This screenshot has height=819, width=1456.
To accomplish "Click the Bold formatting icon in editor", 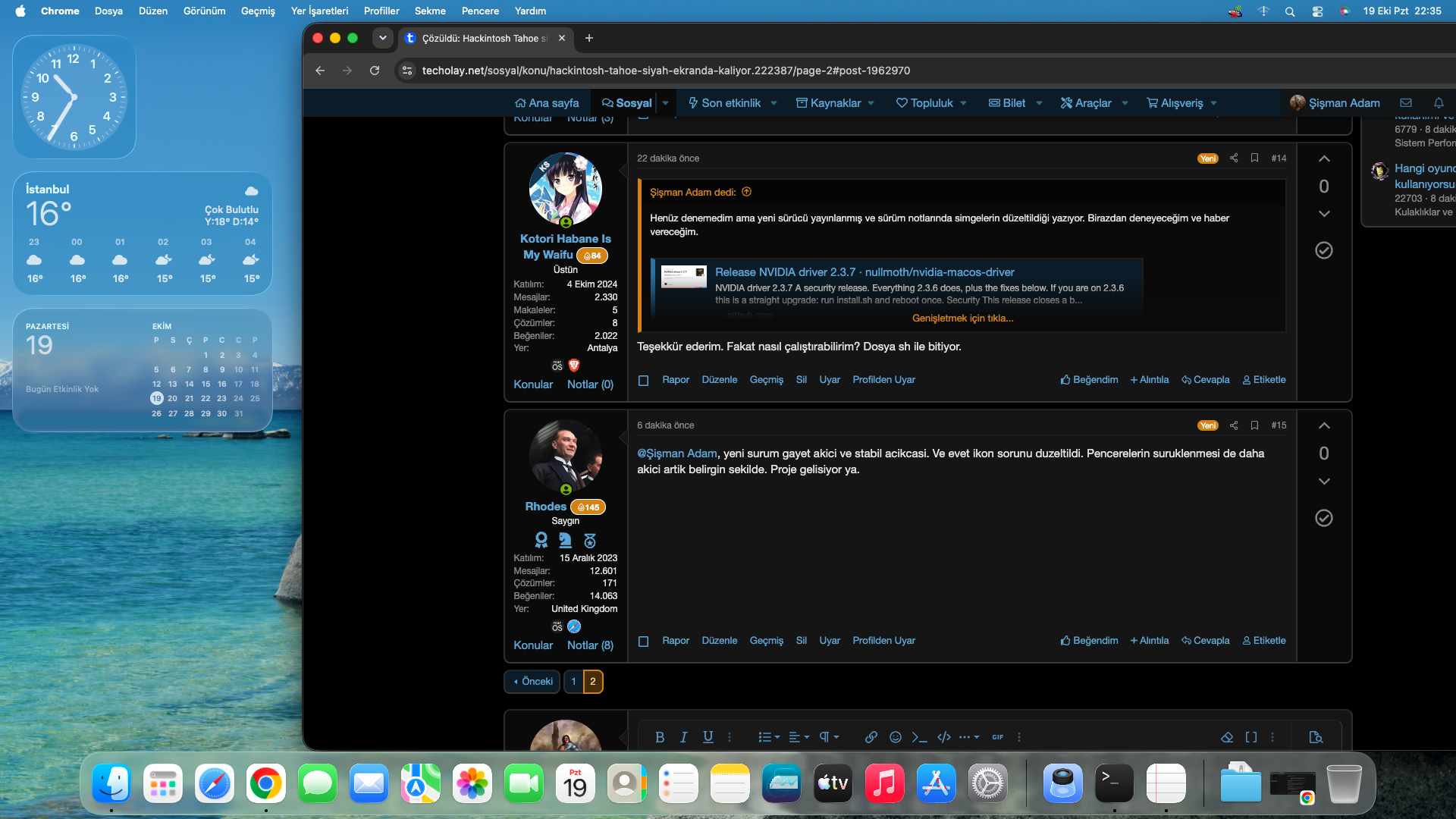I will click(660, 737).
